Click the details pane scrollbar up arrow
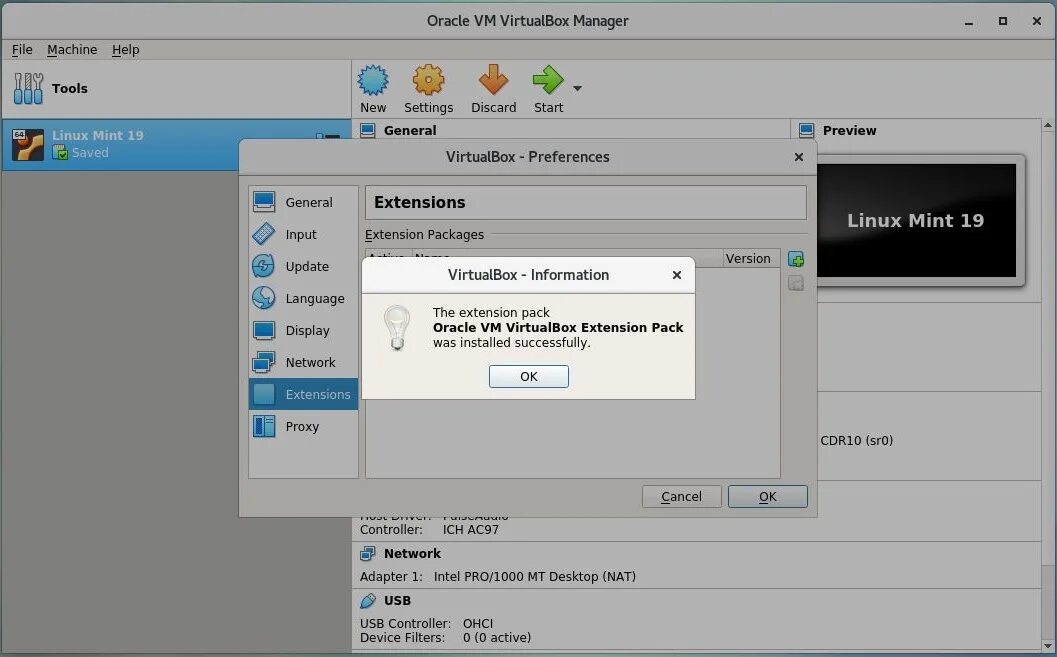Image resolution: width=1057 pixels, height=657 pixels. point(1048,126)
